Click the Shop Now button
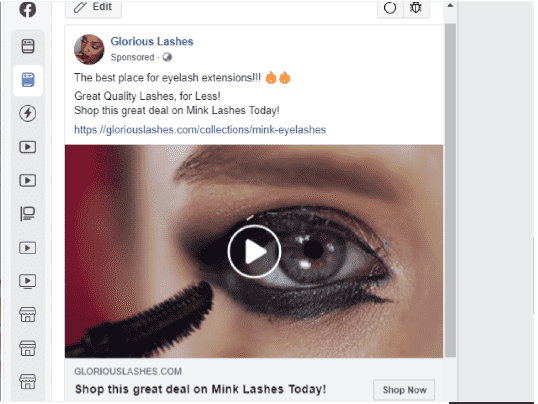 pyautogui.click(x=404, y=390)
